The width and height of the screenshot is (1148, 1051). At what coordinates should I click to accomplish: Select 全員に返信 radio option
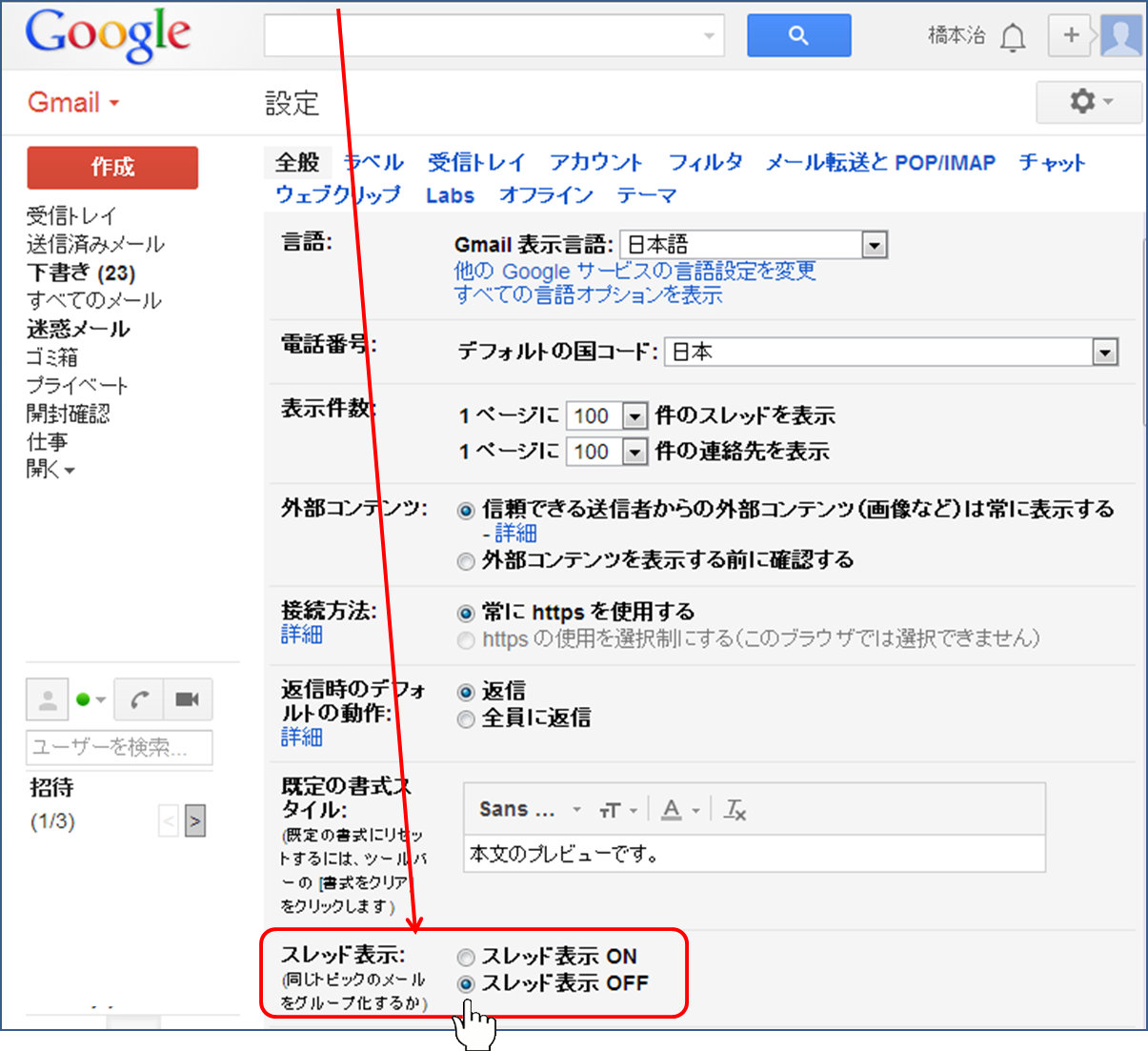coord(466,719)
